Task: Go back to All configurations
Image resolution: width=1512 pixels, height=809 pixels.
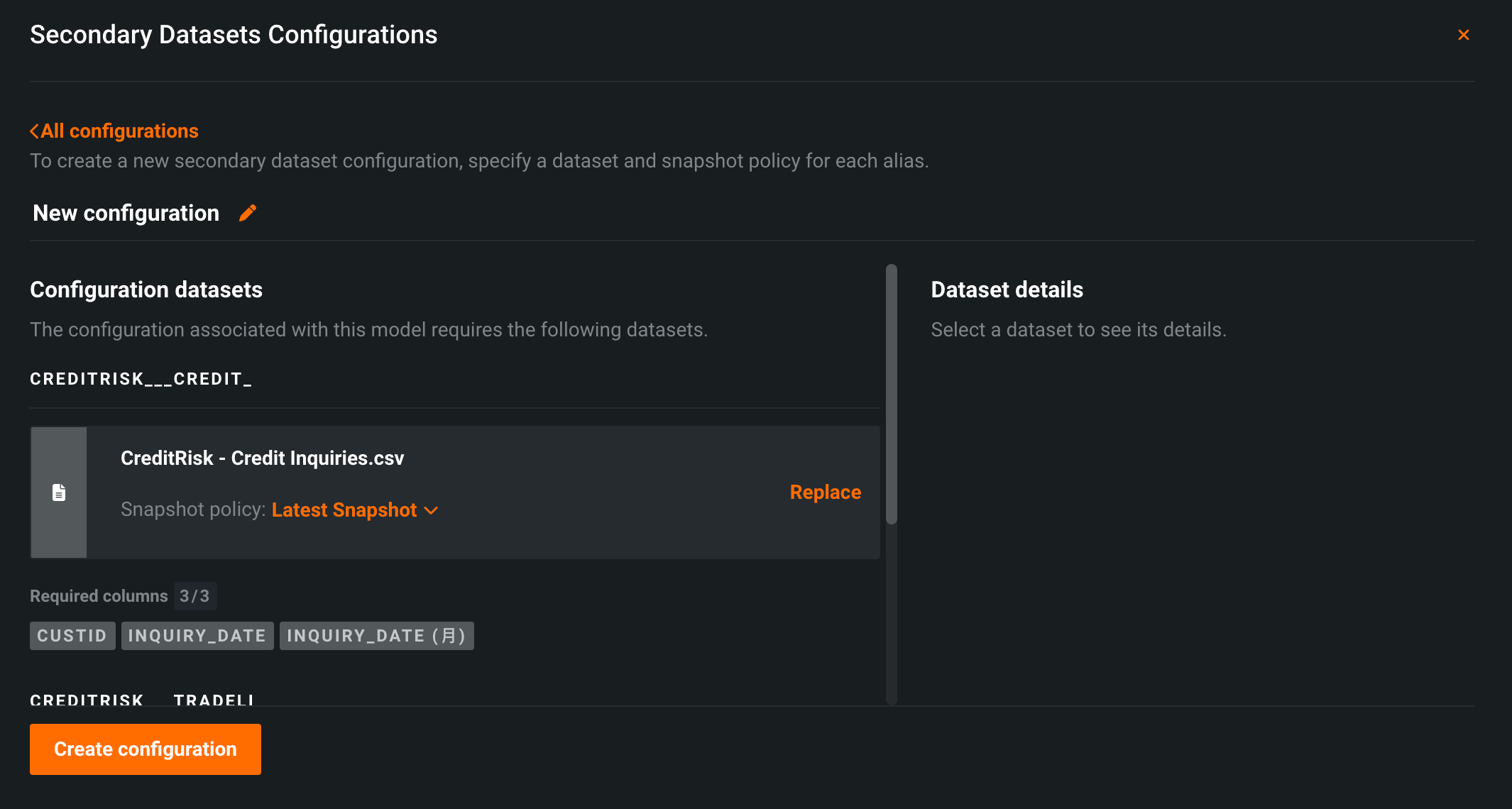Action: click(x=119, y=131)
